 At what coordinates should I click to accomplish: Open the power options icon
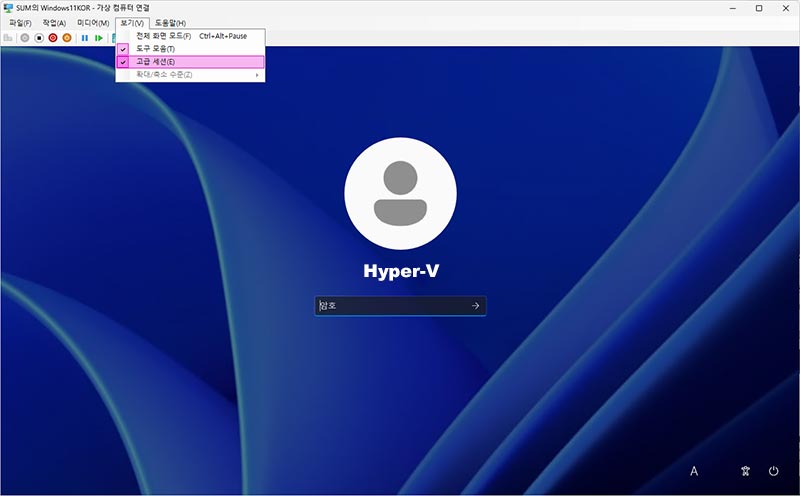[773, 471]
